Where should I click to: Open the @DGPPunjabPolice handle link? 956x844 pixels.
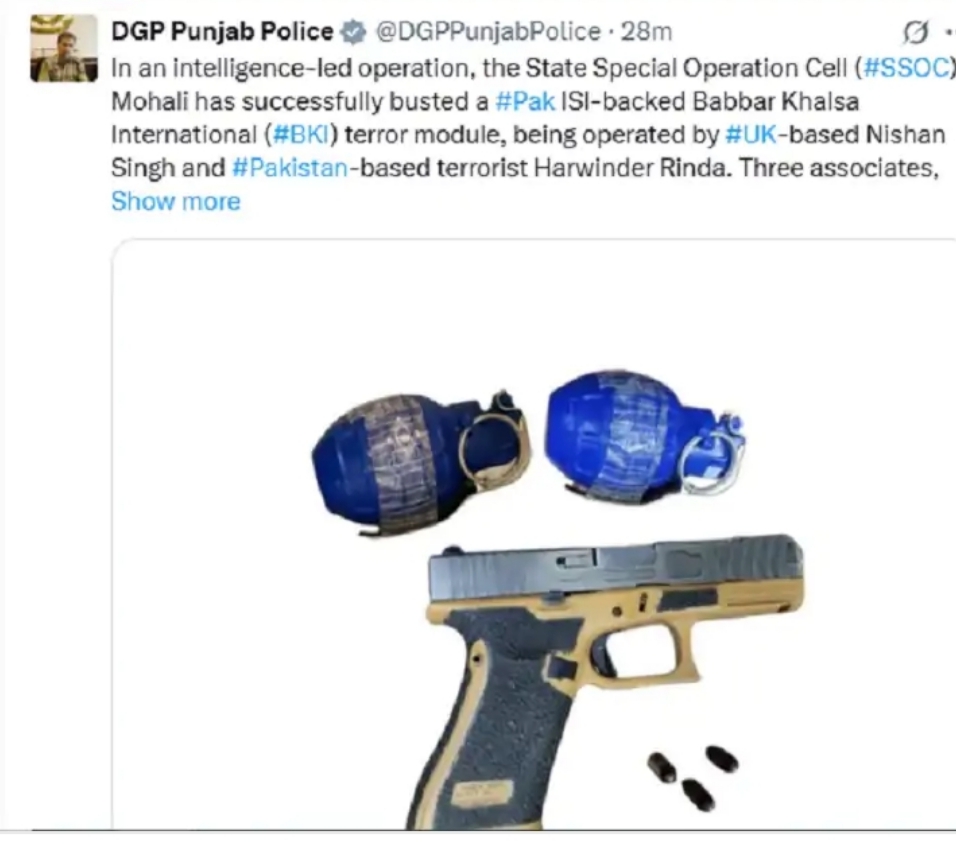coord(488,32)
